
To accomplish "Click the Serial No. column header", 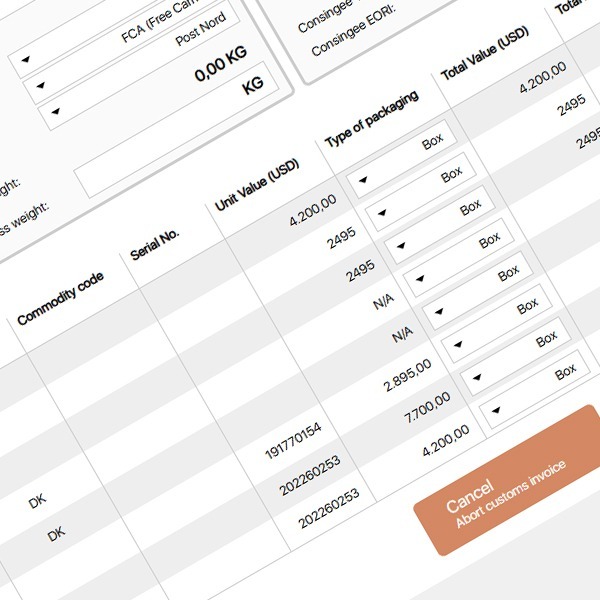I will [x=155, y=241].
